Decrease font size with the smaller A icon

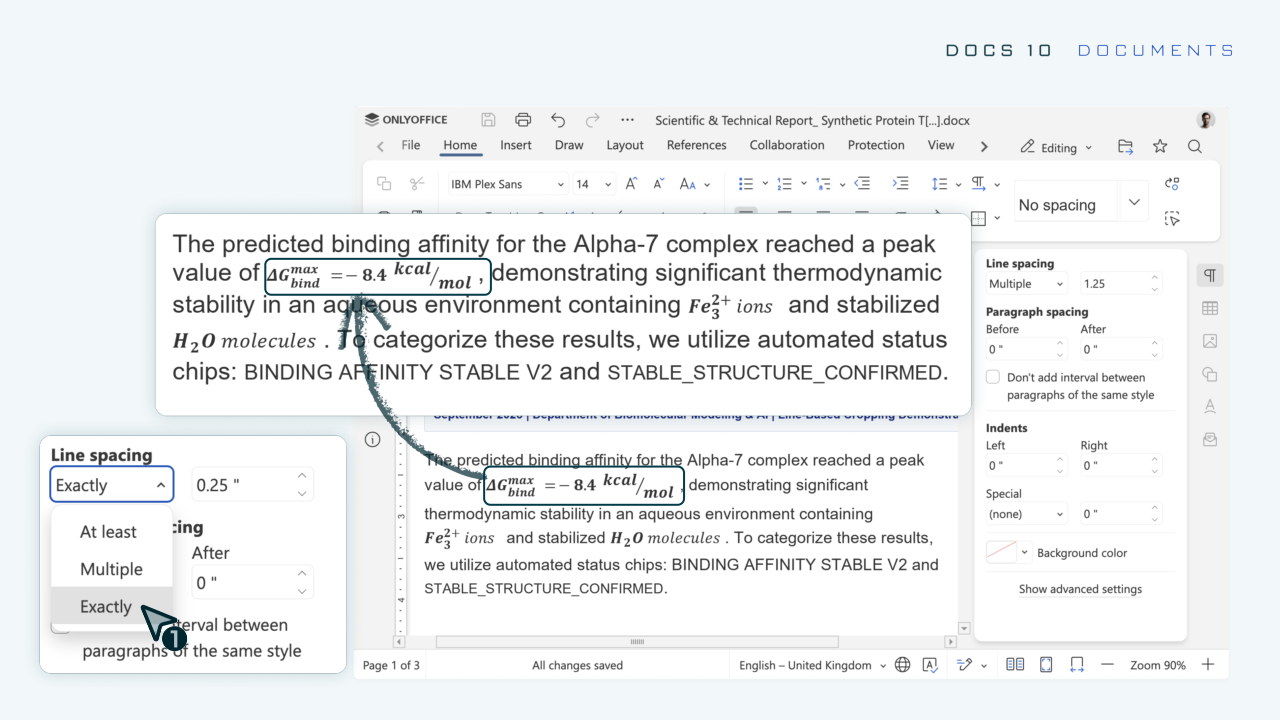coord(659,184)
